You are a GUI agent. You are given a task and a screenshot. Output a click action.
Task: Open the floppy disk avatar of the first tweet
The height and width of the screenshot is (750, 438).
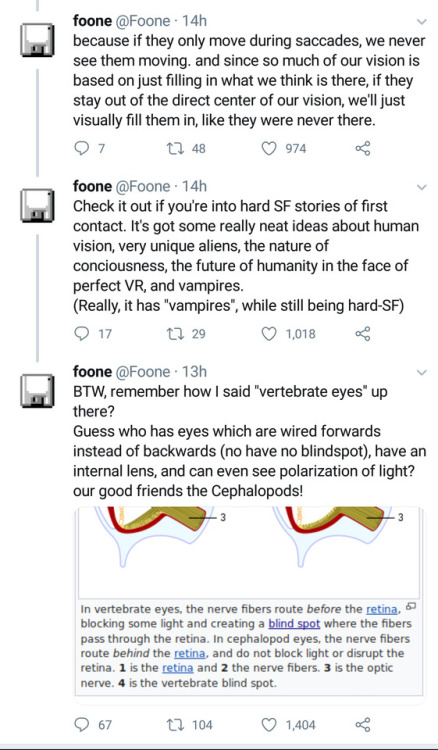[x=37, y=39]
